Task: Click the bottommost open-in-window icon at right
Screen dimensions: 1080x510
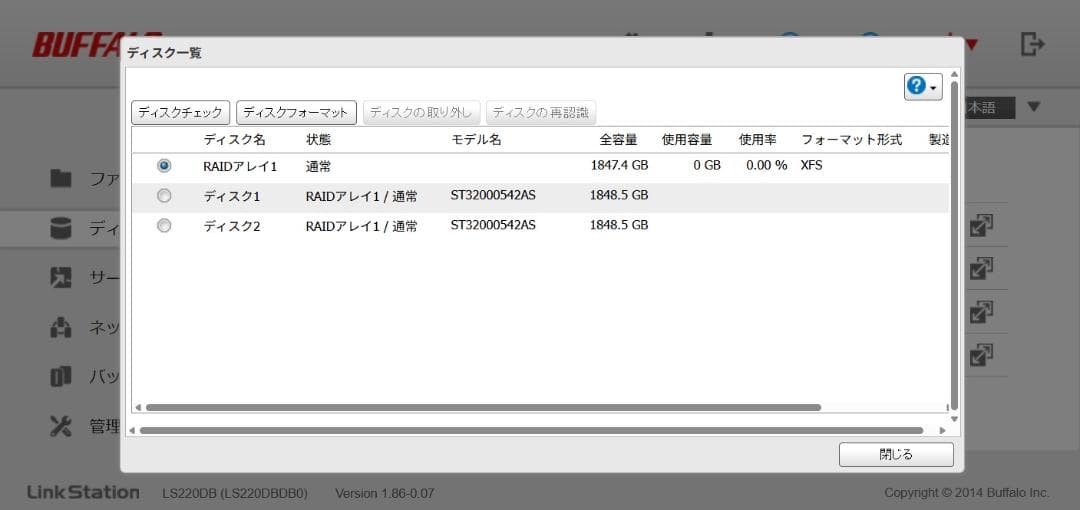Action: coord(981,355)
